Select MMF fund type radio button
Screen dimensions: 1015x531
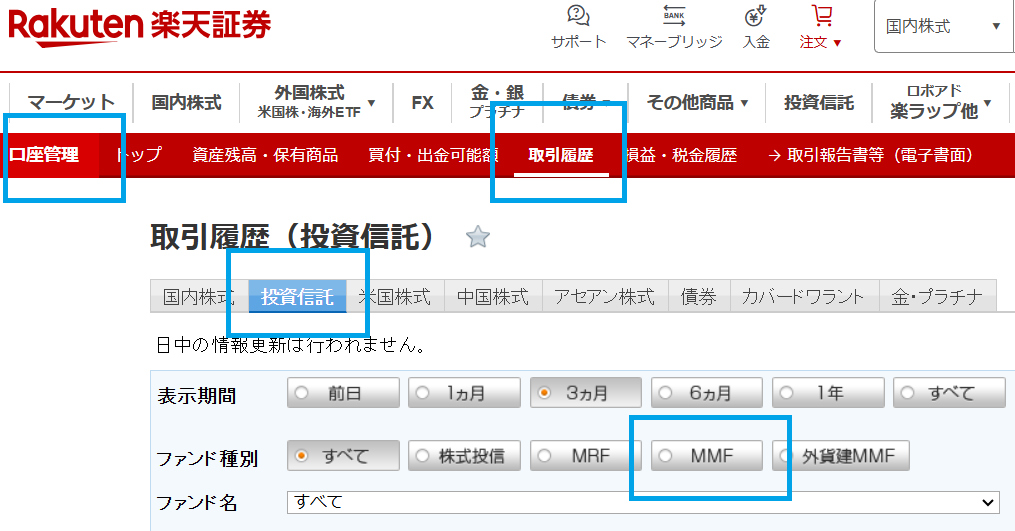point(706,456)
